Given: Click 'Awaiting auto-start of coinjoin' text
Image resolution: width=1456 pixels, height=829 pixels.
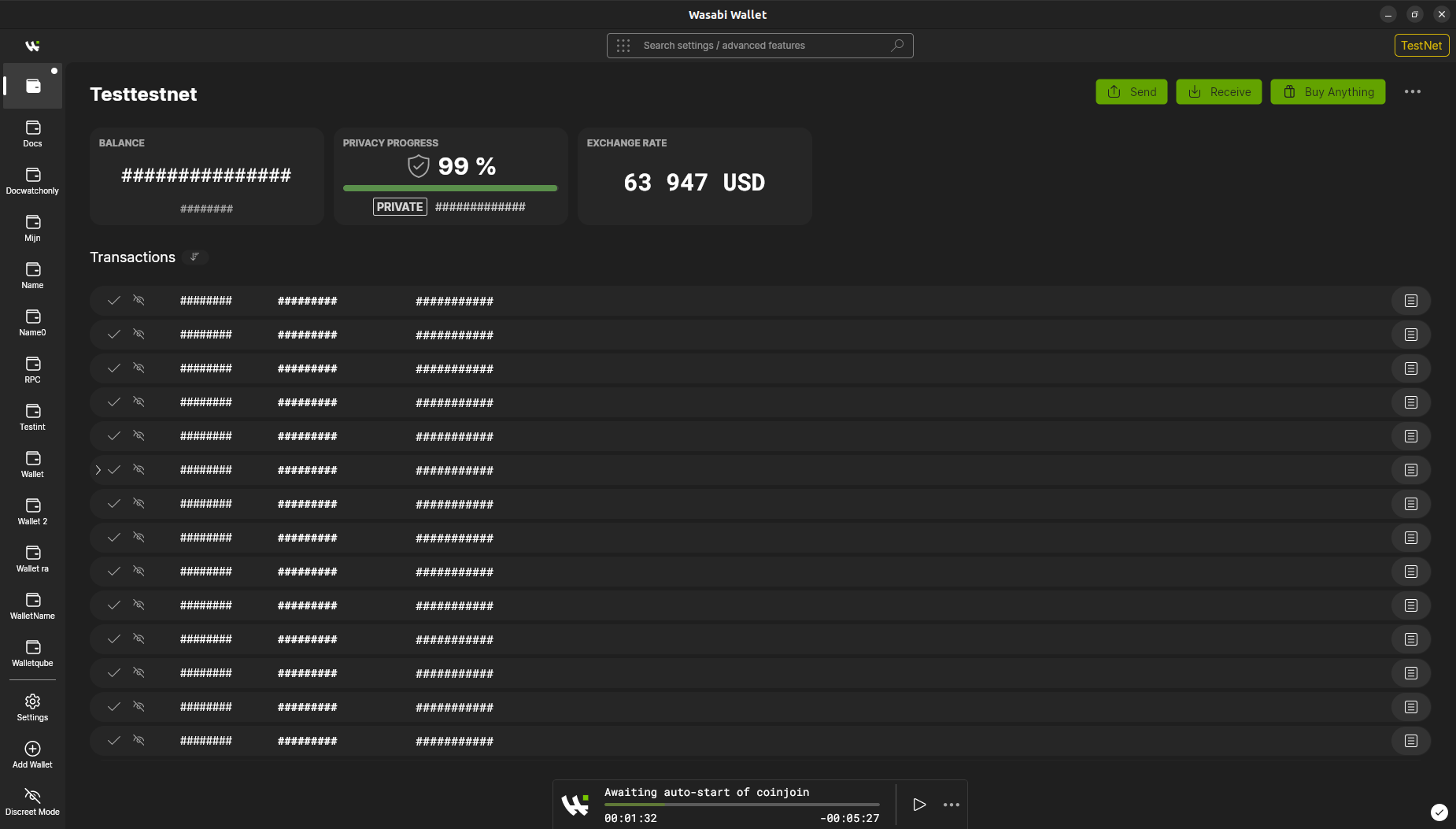Looking at the screenshot, I should click(707, 792).
